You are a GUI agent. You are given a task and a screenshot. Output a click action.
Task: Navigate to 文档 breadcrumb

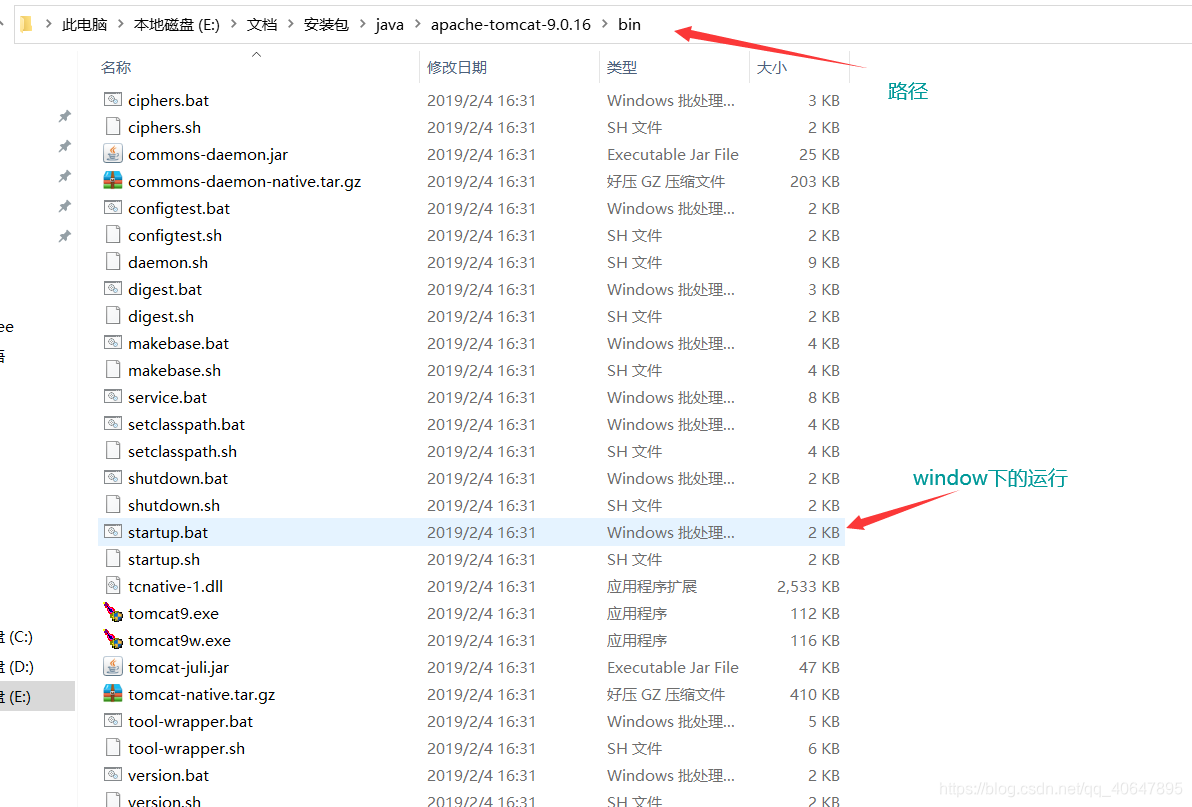coord(262,24)
